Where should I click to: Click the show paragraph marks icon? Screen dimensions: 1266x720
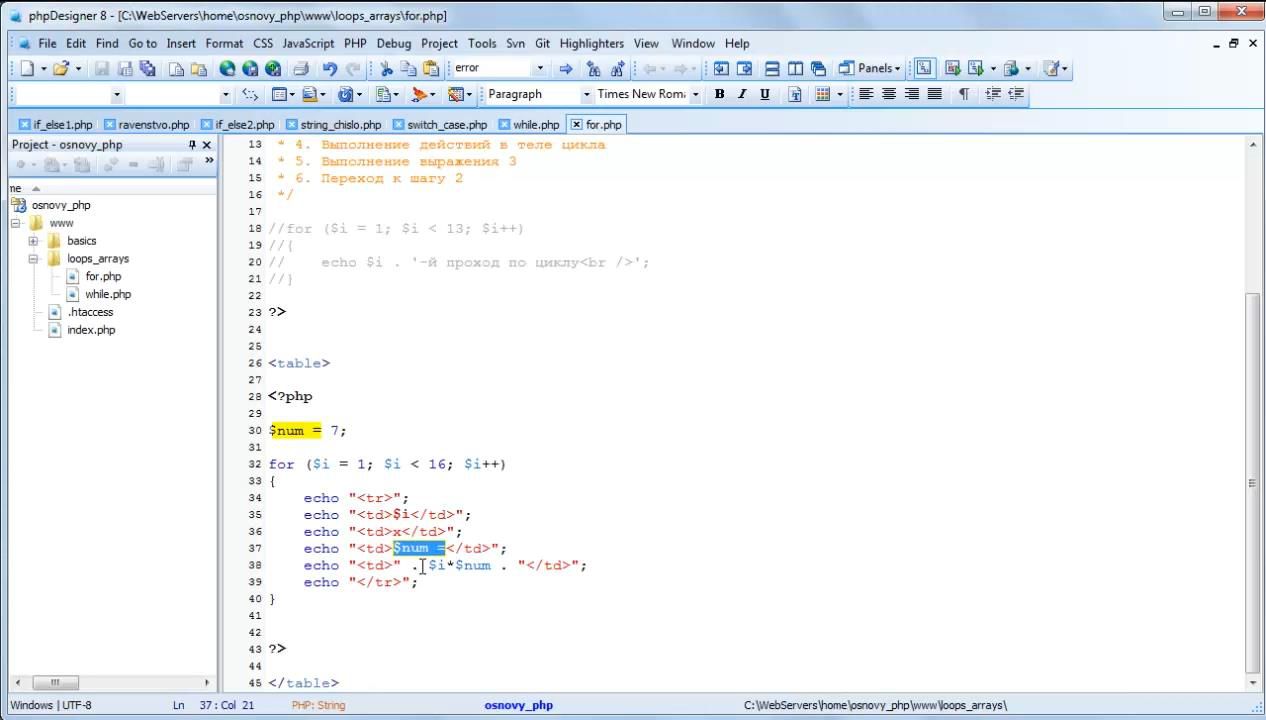coord(963,94)
